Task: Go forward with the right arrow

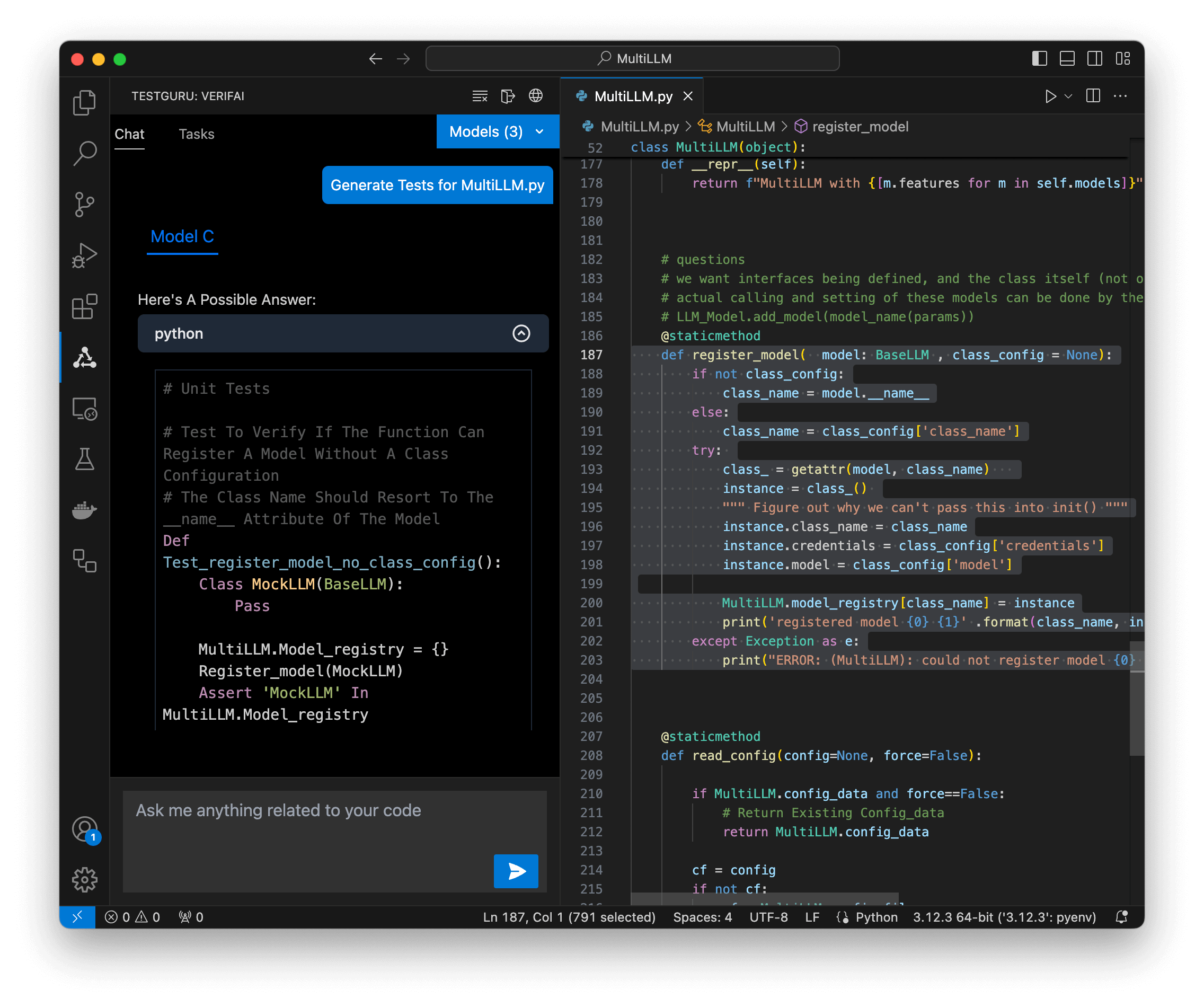Action: tap(403, 58)
